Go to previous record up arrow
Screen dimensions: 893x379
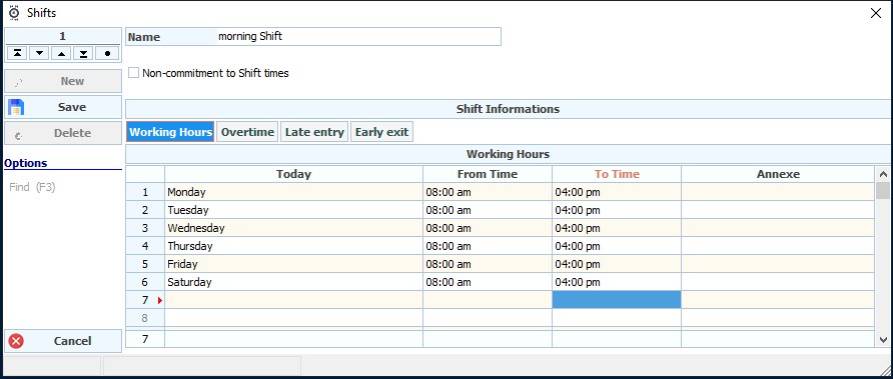pos(62,54)
